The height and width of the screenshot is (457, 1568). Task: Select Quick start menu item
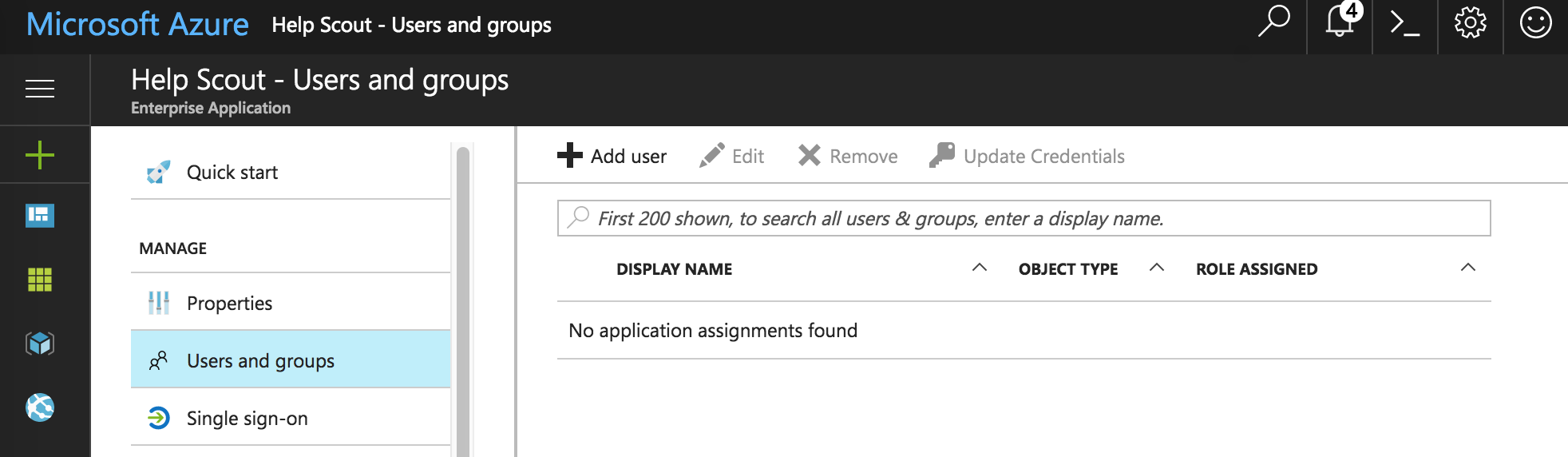click(x=232, y=173)
